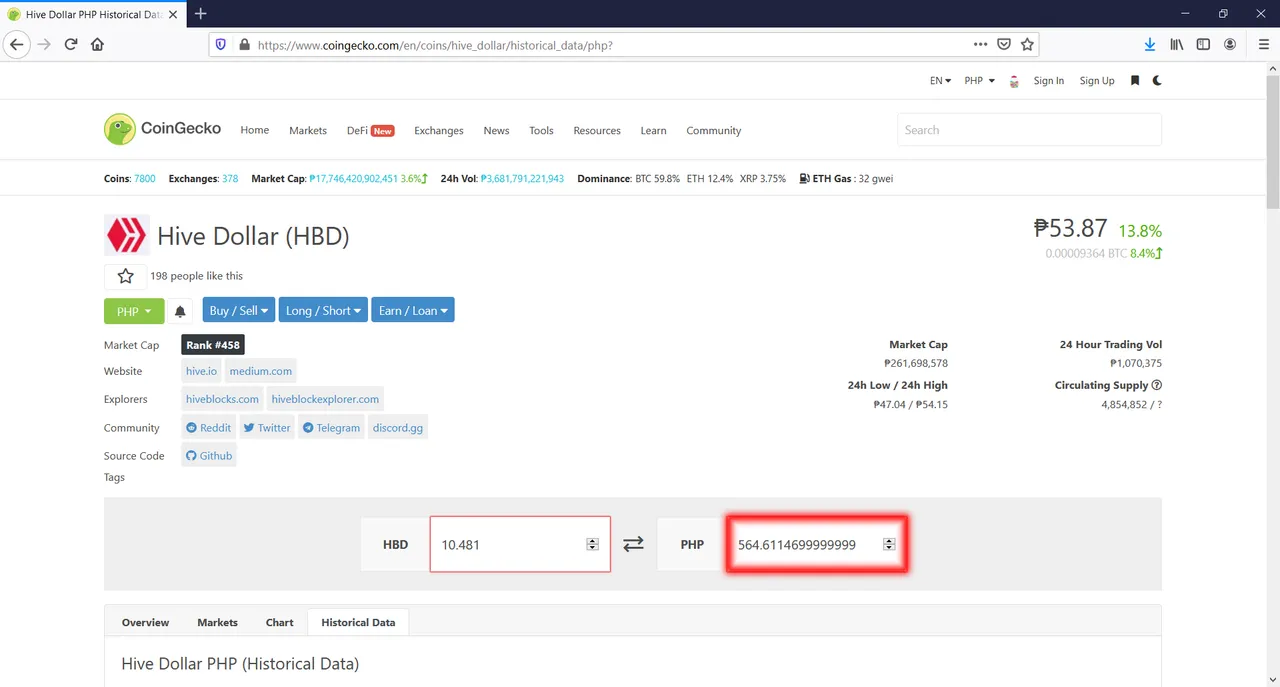
Task: Favorite Hive Dollar with the star button
Action: (125, 276)
